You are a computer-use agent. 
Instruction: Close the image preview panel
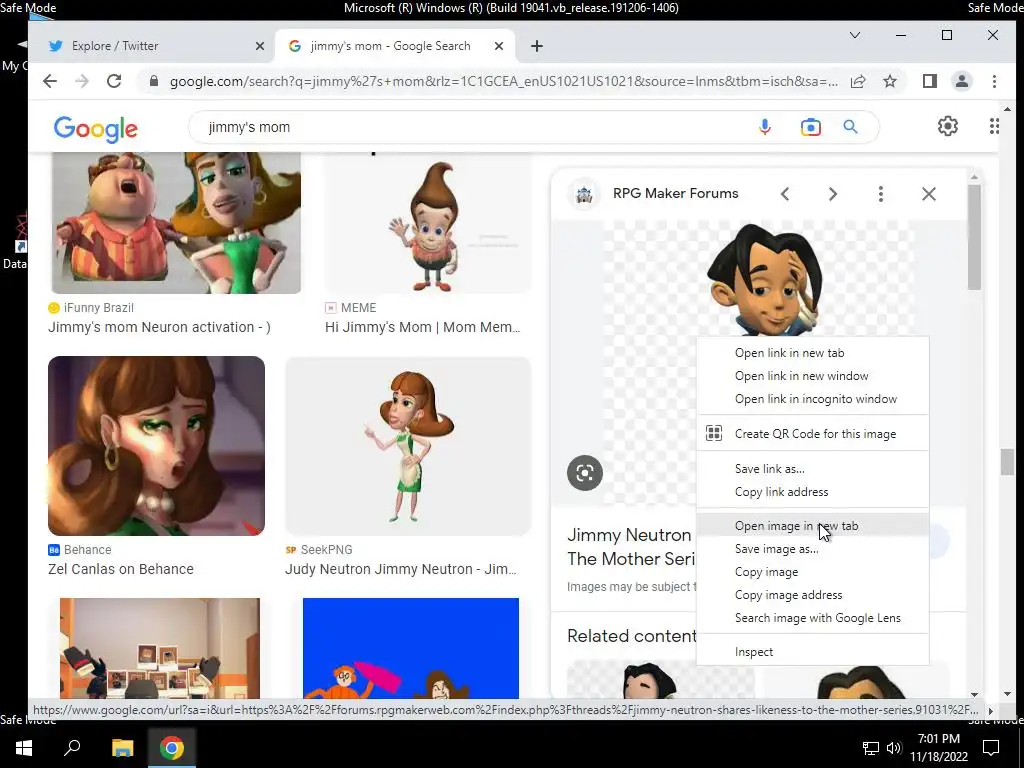pos(929,194)
